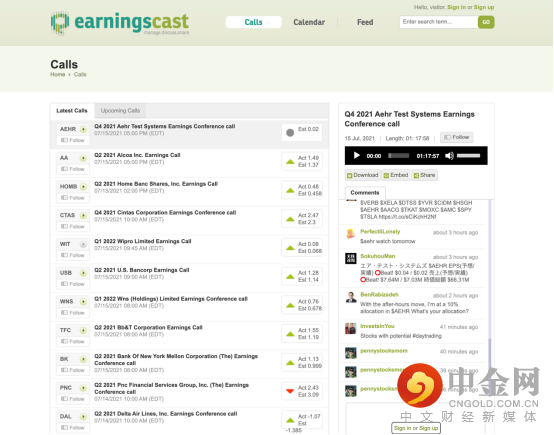Open the Calendar navigation item
This screenshot has width=554, height=435.
[x=309, y=22]
